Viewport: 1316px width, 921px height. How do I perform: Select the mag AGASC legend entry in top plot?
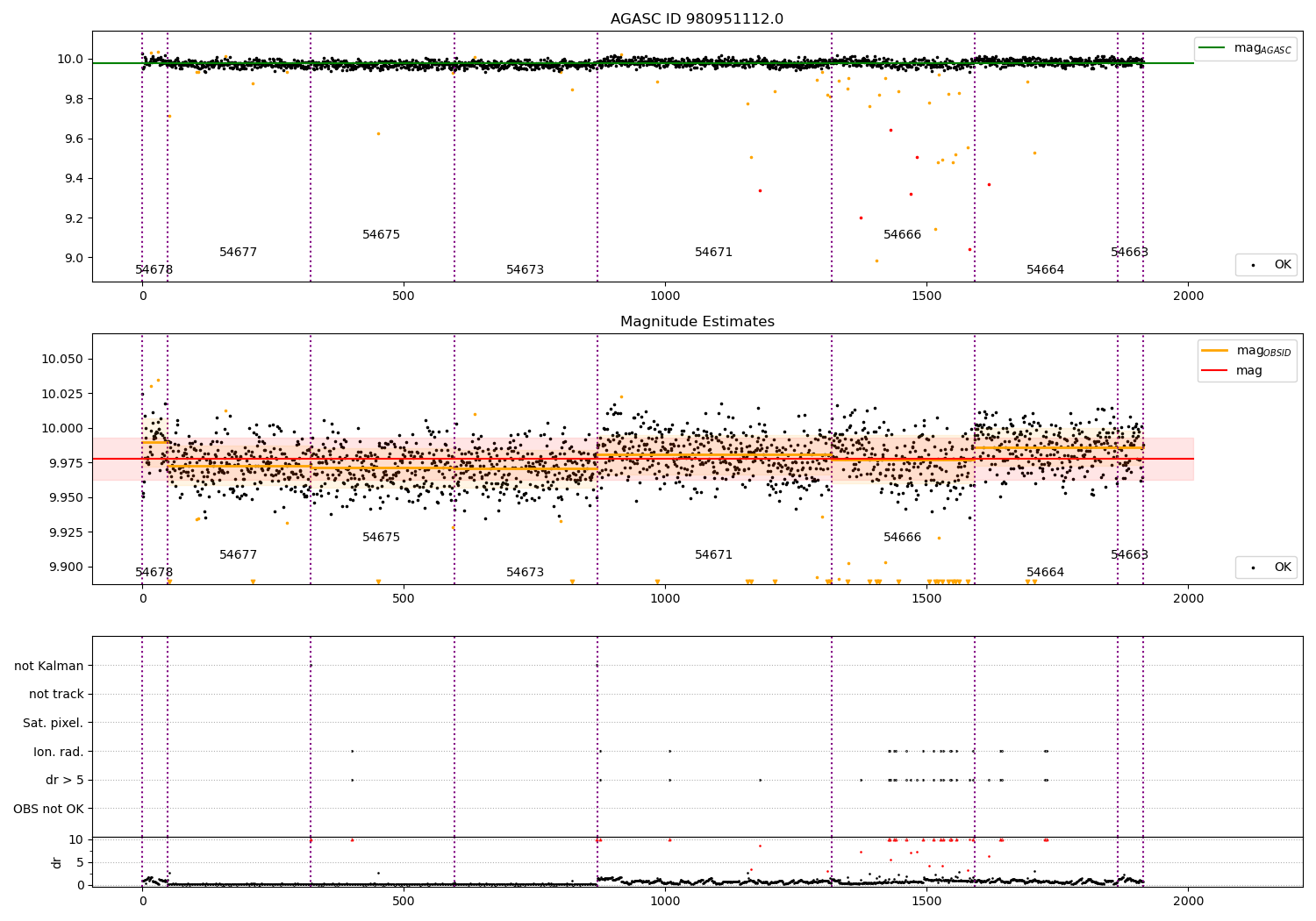(1245, 48)
